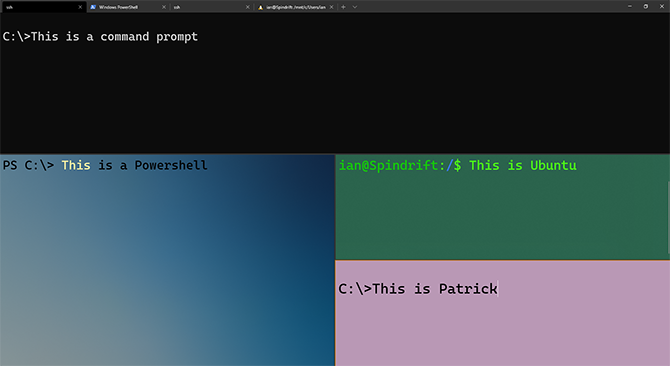Focus the green Ubuntu pane
The height and width of the screenshot is (366, 670).
click(x=501, y=207)
